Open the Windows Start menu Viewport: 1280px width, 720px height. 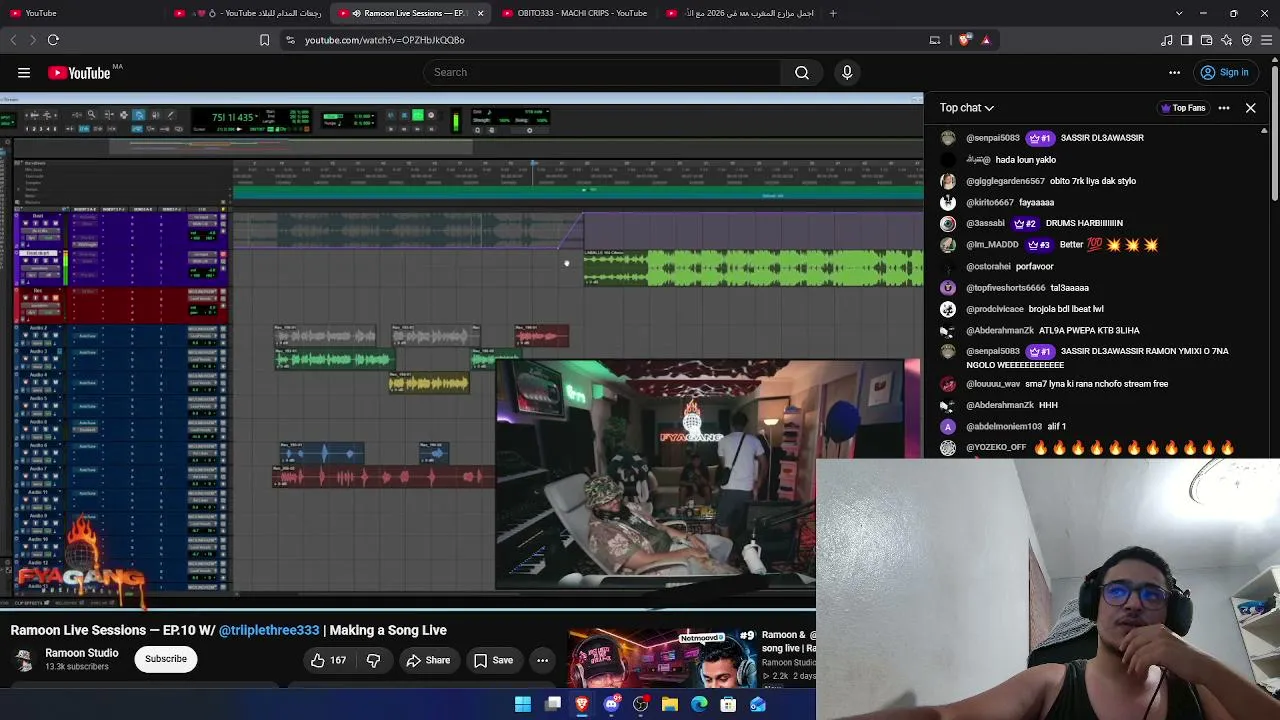[x=523, y=704]
